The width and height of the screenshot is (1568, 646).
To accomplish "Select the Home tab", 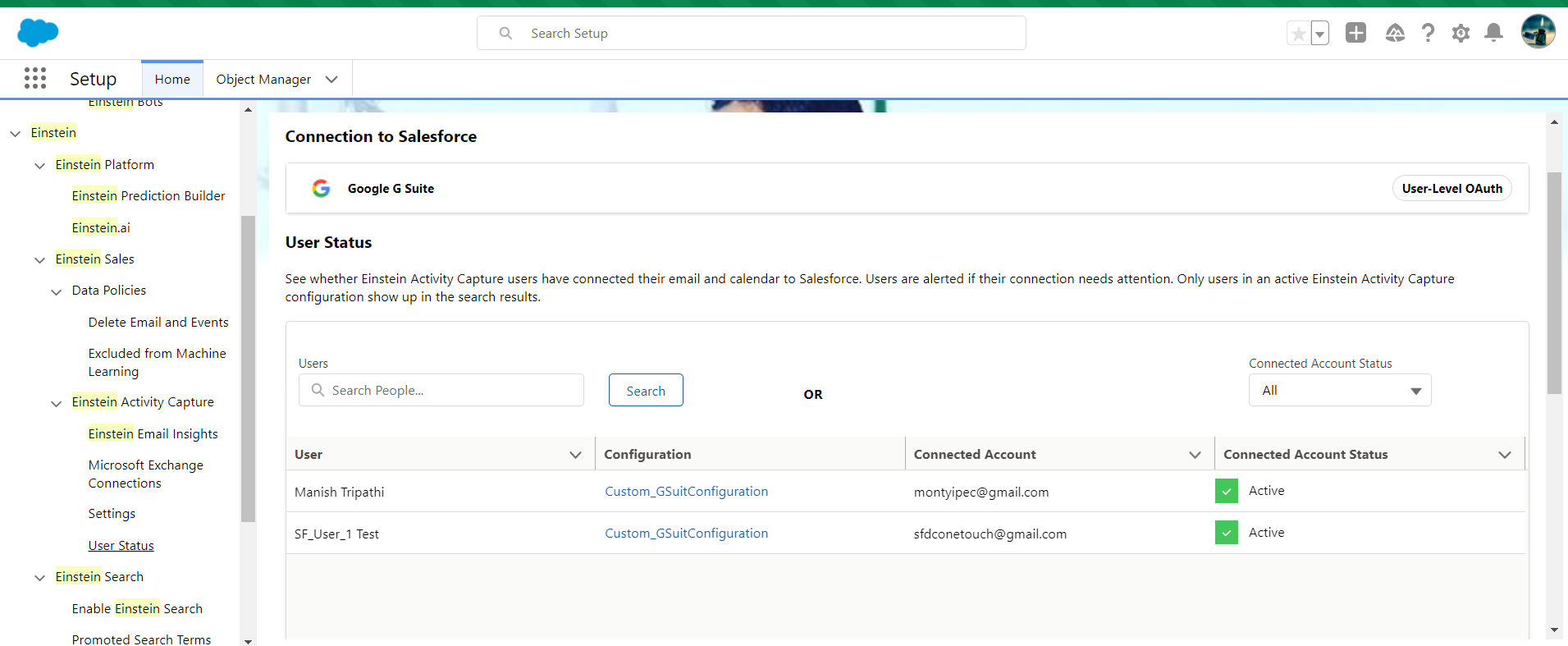I will 172,80.
